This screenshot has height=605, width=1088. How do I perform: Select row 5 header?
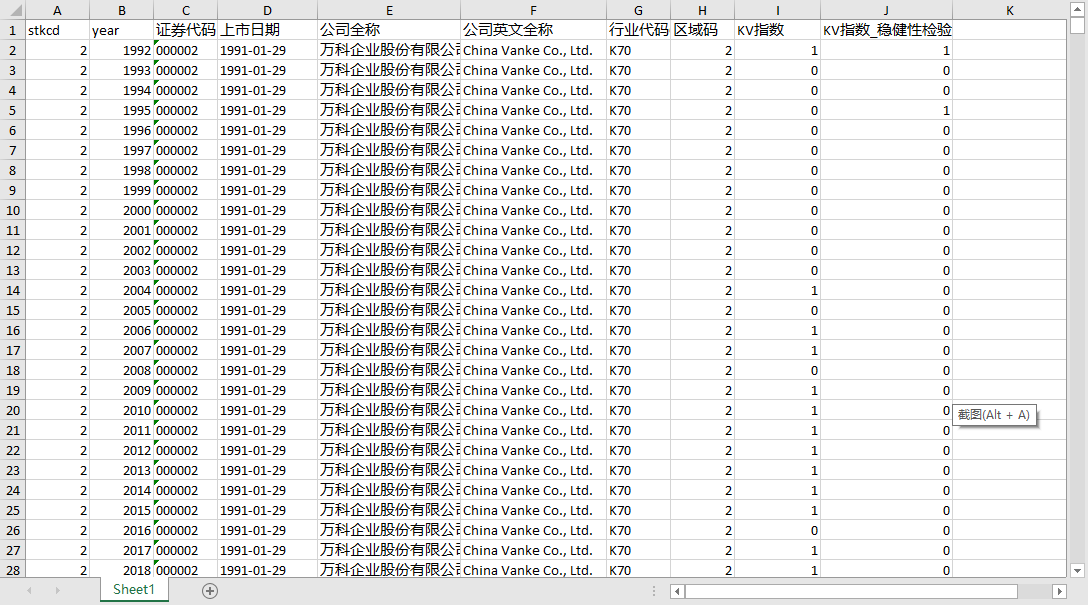(12, 110)
